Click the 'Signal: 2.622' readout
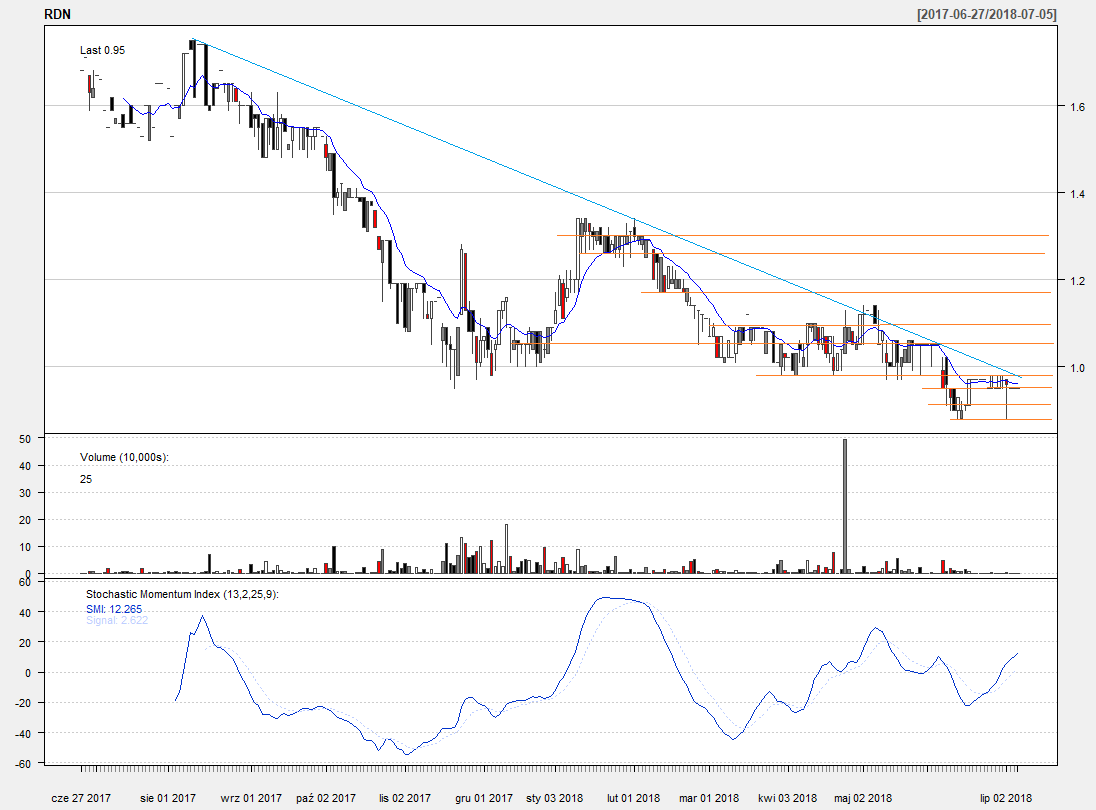The width and height of the screenshot is (1096, 810). pyautogui.click(x=117, y=620)
